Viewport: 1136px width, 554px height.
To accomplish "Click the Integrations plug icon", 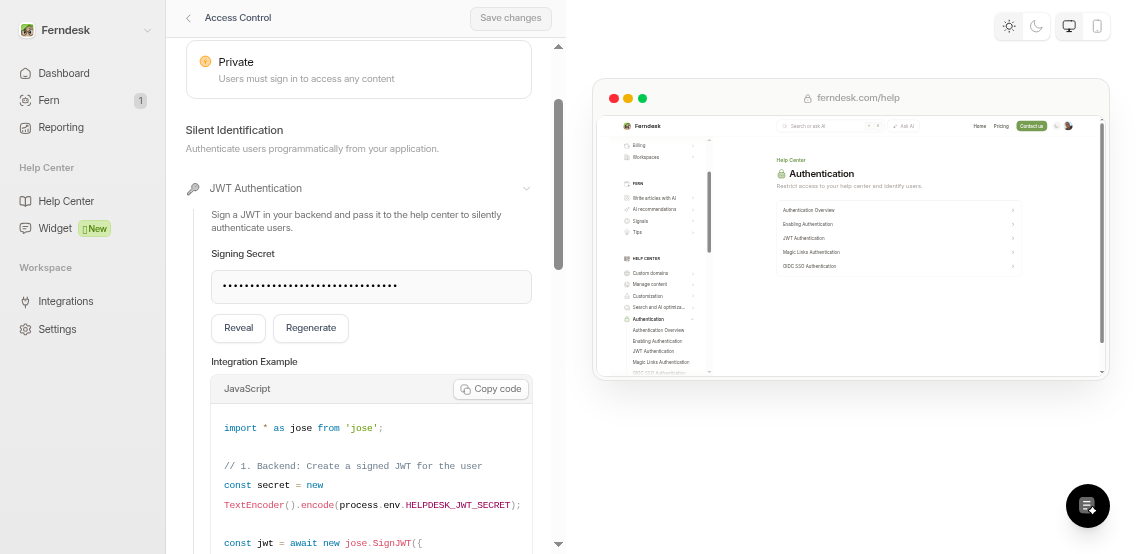I will (25, 302).
